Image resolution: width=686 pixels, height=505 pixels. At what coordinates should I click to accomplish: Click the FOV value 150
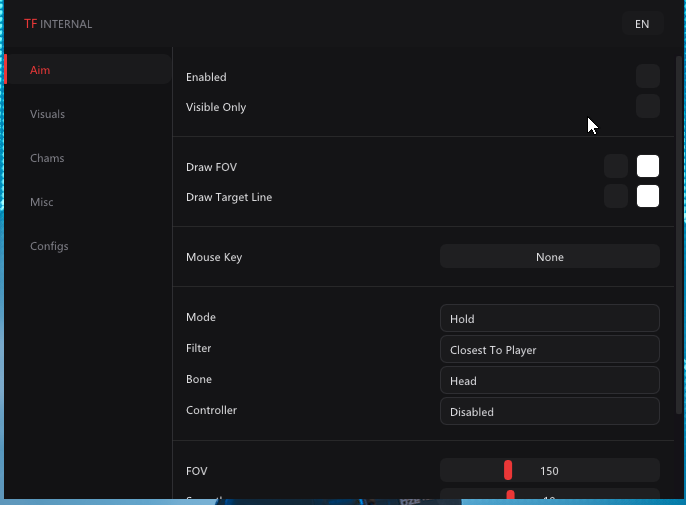click(x=549, y=471)
